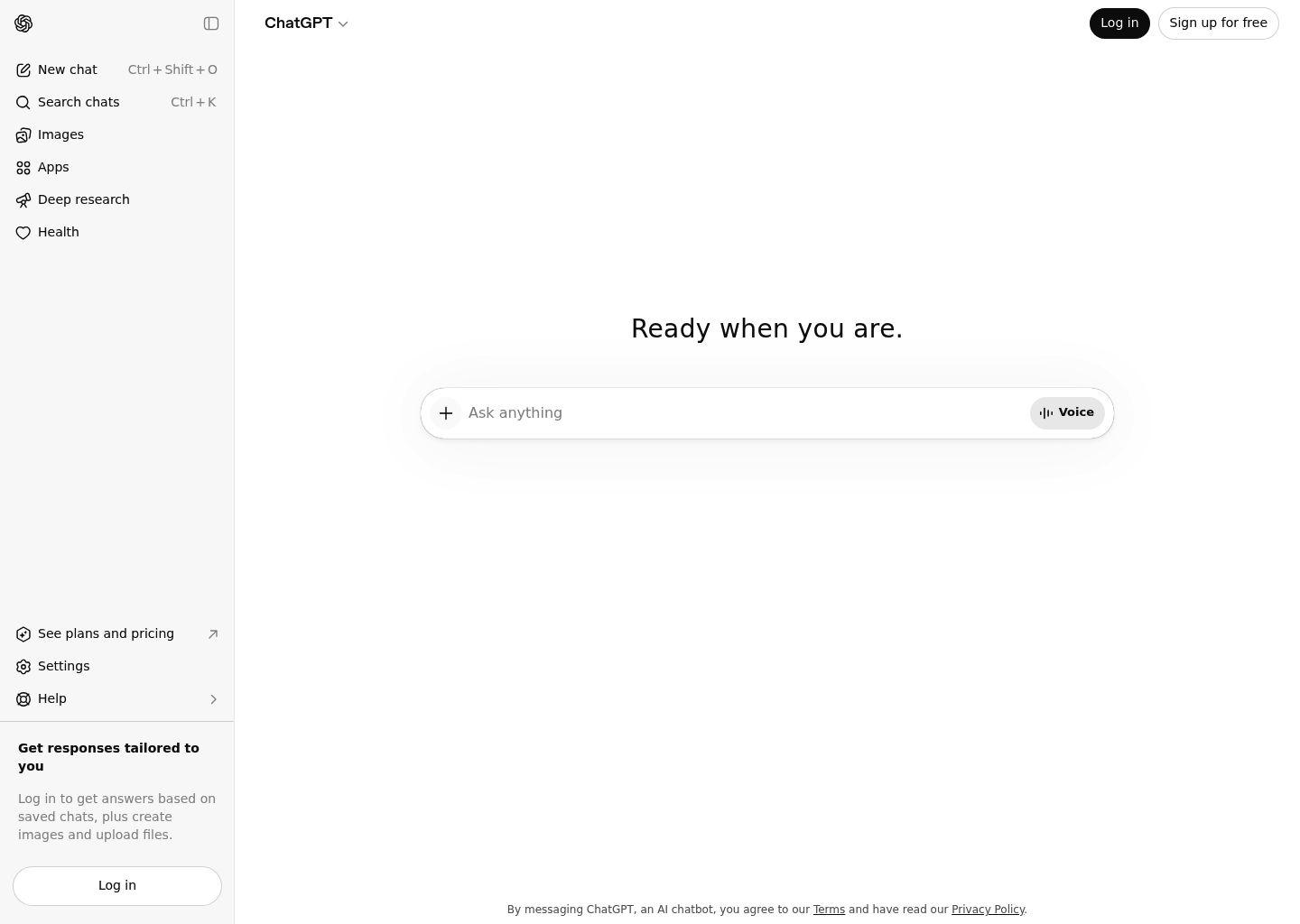
Task: Click the ChatGPT logo icon
Action: [23, 23]
